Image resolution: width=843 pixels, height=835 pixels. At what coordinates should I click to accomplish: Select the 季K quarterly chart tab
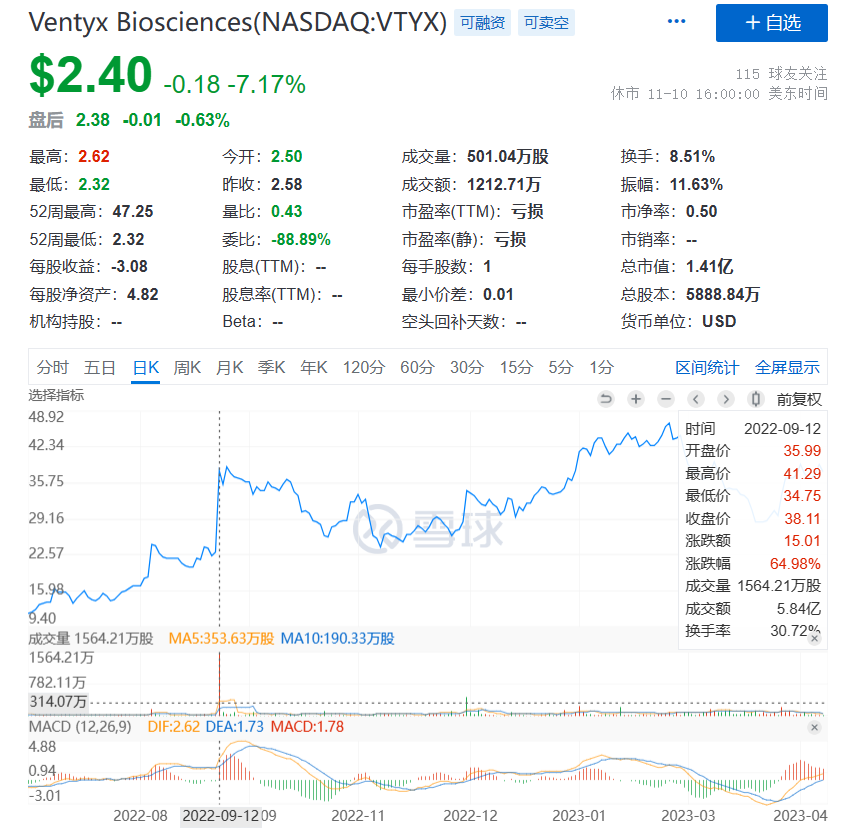272,367
